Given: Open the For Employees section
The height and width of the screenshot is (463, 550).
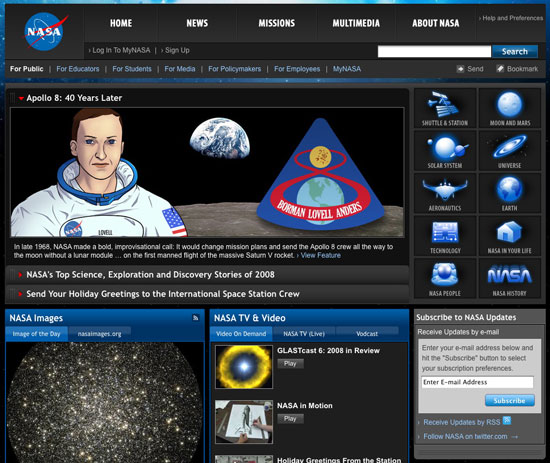Looking at the screenshot, I should 297,69.
